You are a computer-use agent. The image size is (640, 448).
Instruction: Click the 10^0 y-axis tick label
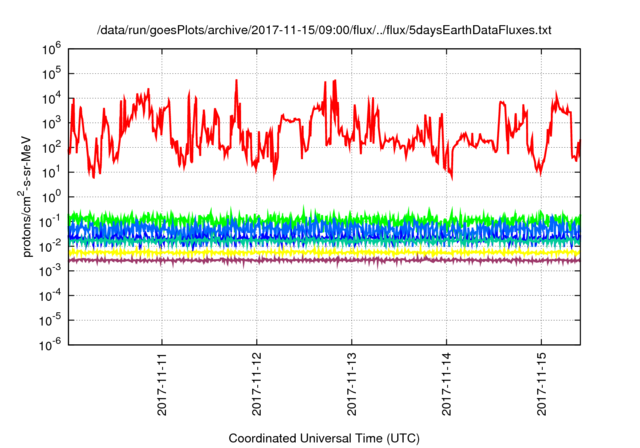[x=51, y=197]
